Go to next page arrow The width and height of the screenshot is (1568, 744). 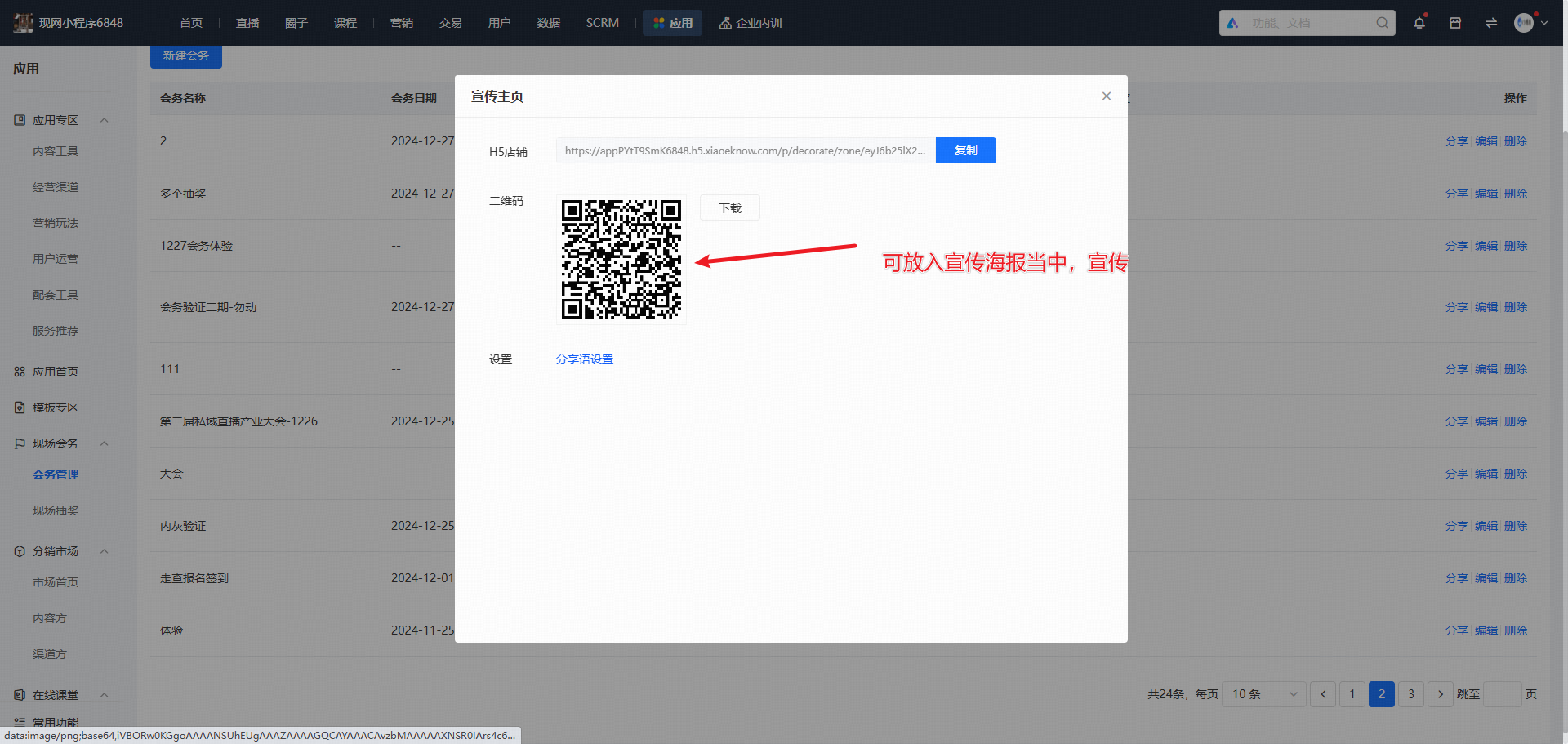coord(1441,694)
